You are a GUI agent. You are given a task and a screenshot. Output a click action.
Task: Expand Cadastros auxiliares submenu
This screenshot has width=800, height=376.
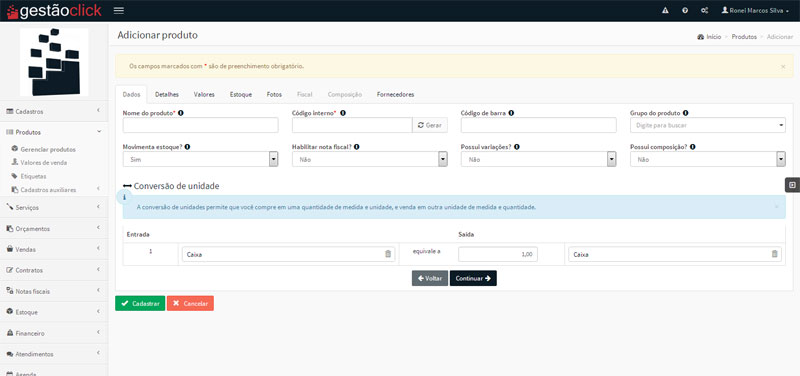click(55, 189)
